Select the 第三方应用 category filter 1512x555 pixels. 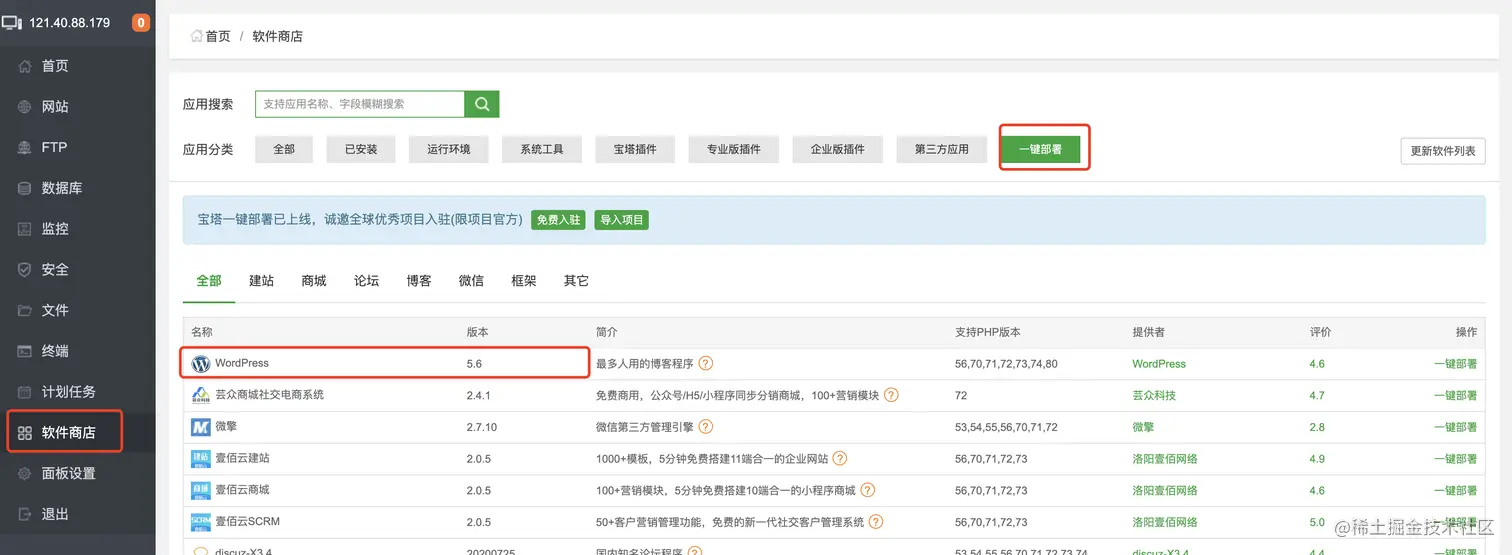point(942,149)
